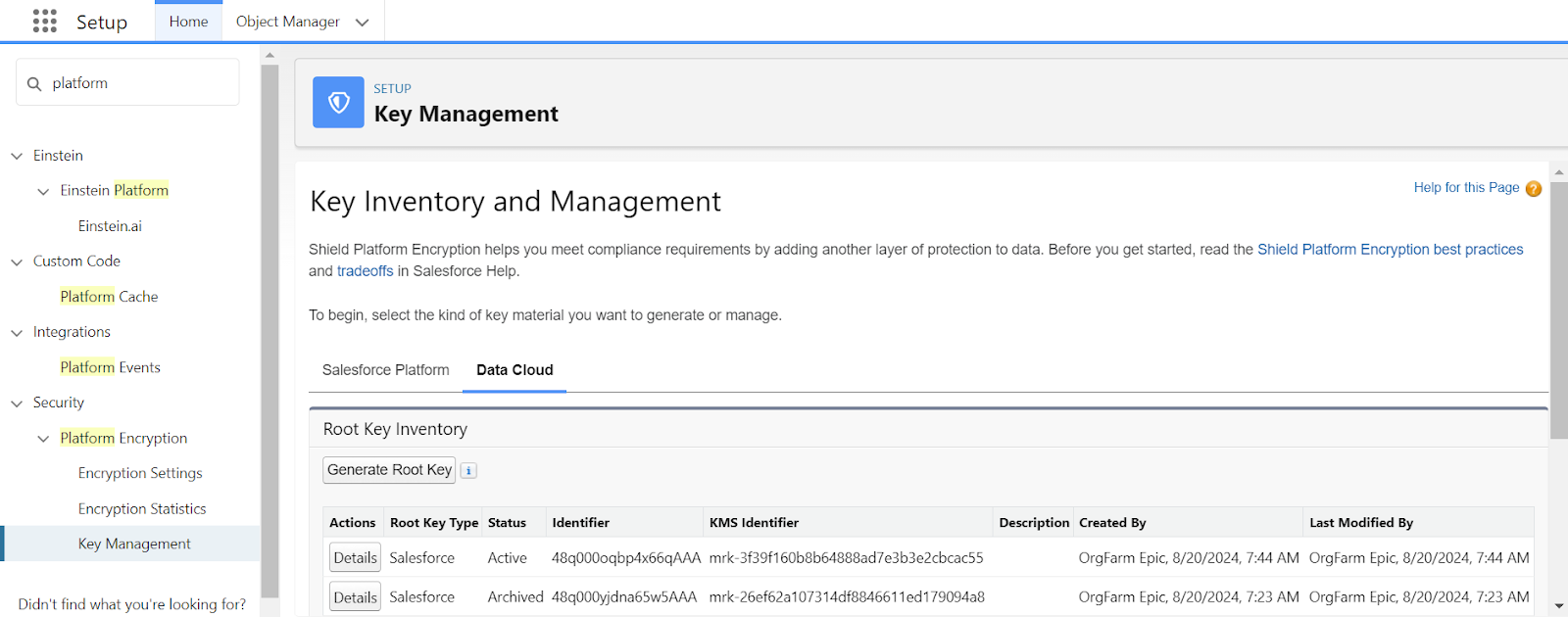Collapse the Platform Encryption subsection chevron

(43, 439)
